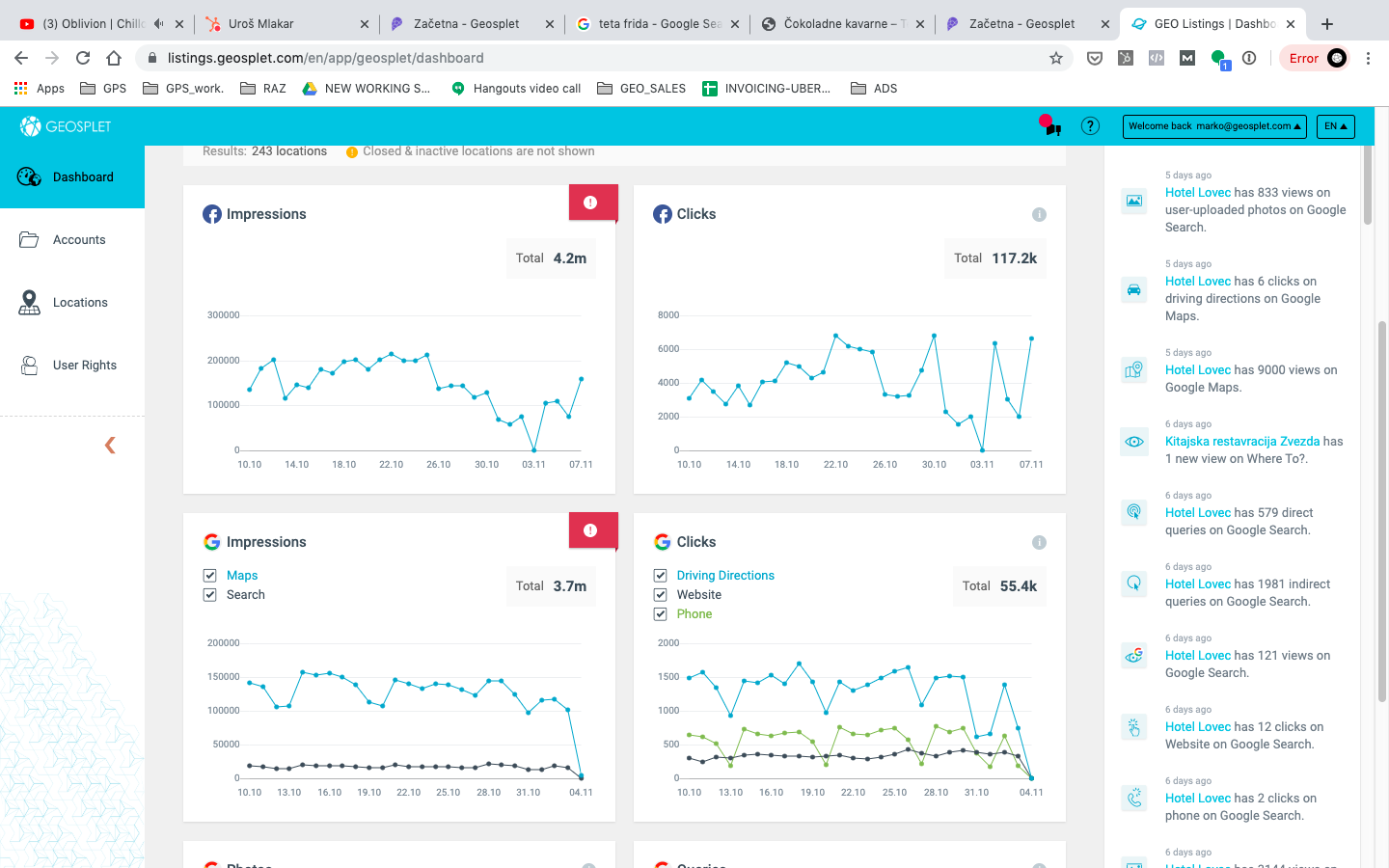Click the address bar URL
This screenshot has height=868, width=1389.
[325, 58]
